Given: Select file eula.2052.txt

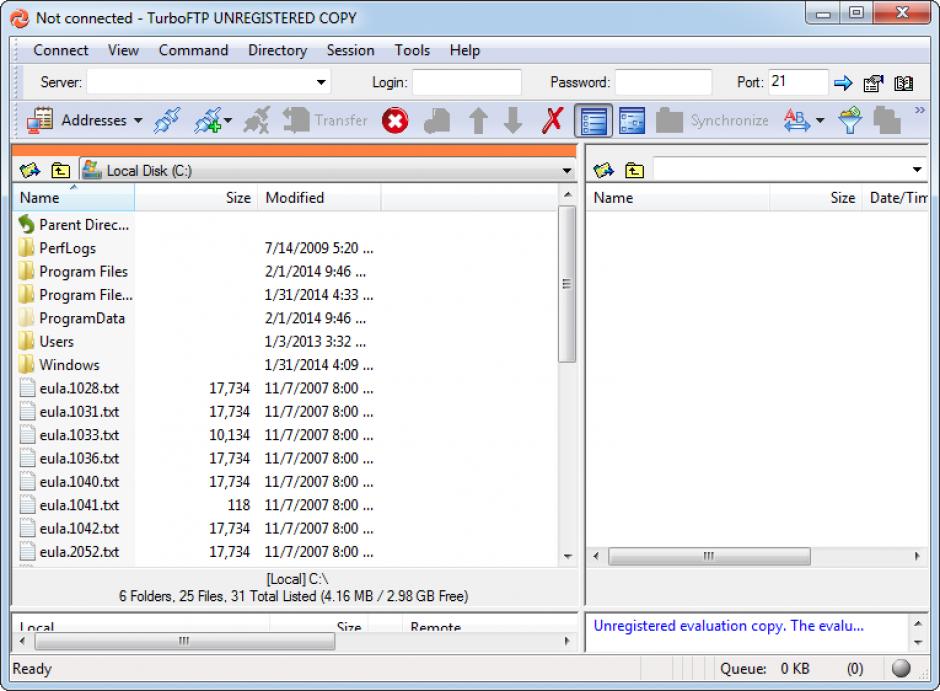Looking at the screenshot, I should pyautogui.click(x=70, y=552).
